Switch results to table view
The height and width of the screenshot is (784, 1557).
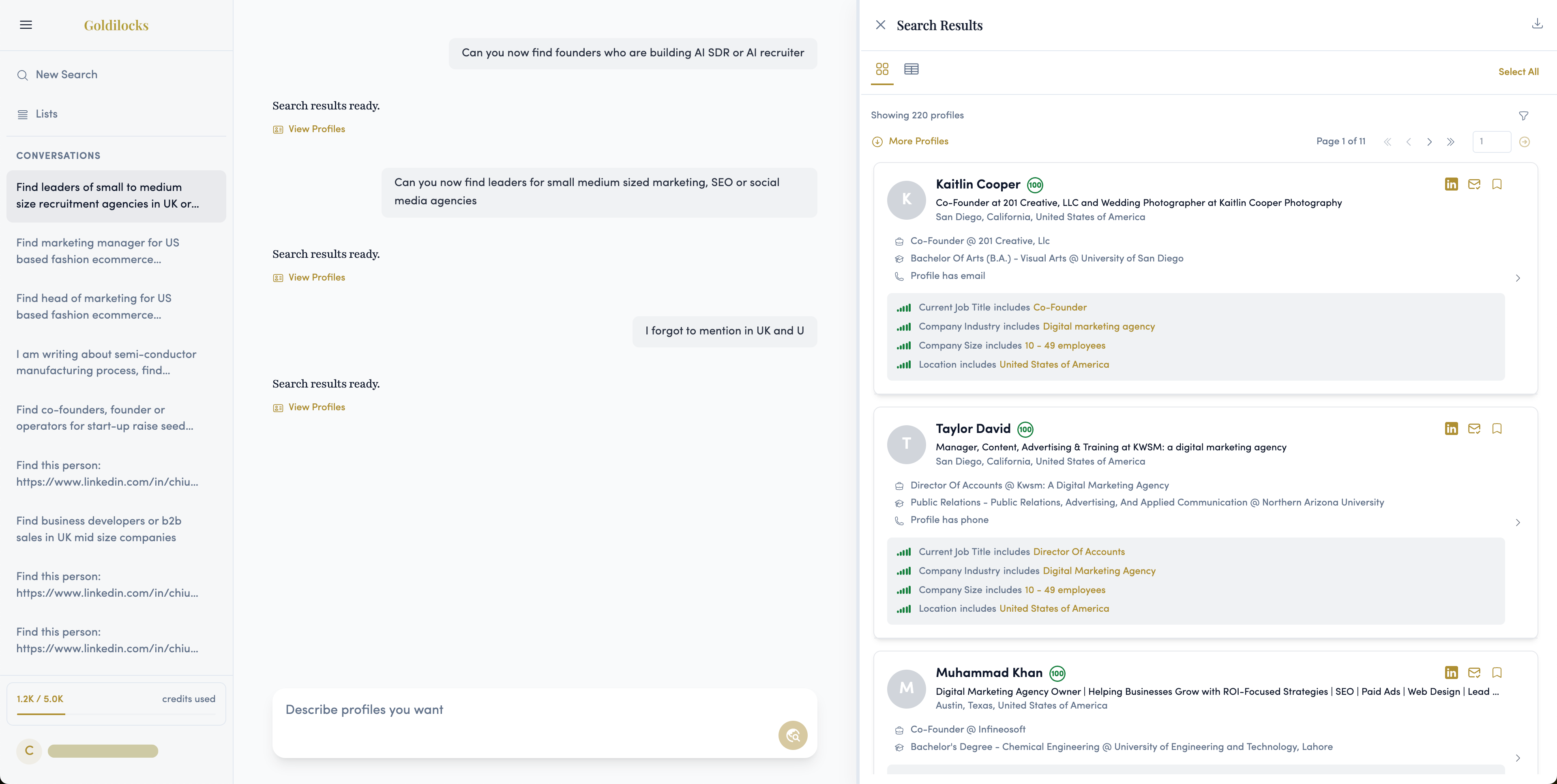point(911,69)
